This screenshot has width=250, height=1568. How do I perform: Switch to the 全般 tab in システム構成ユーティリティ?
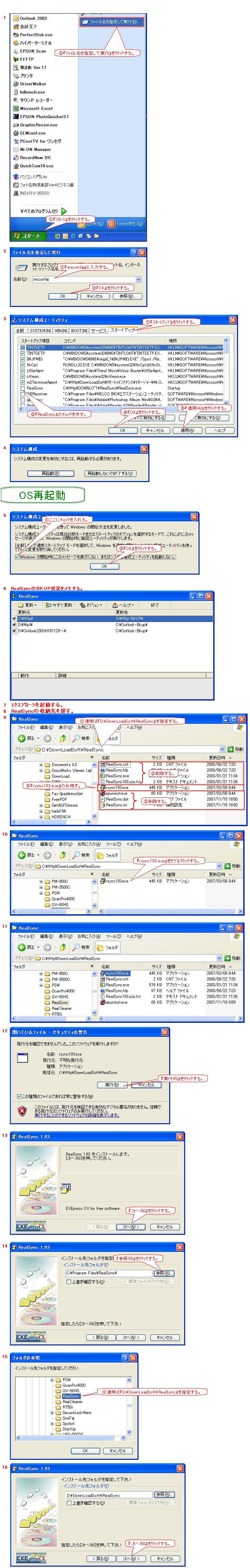[x=20, y=330]
